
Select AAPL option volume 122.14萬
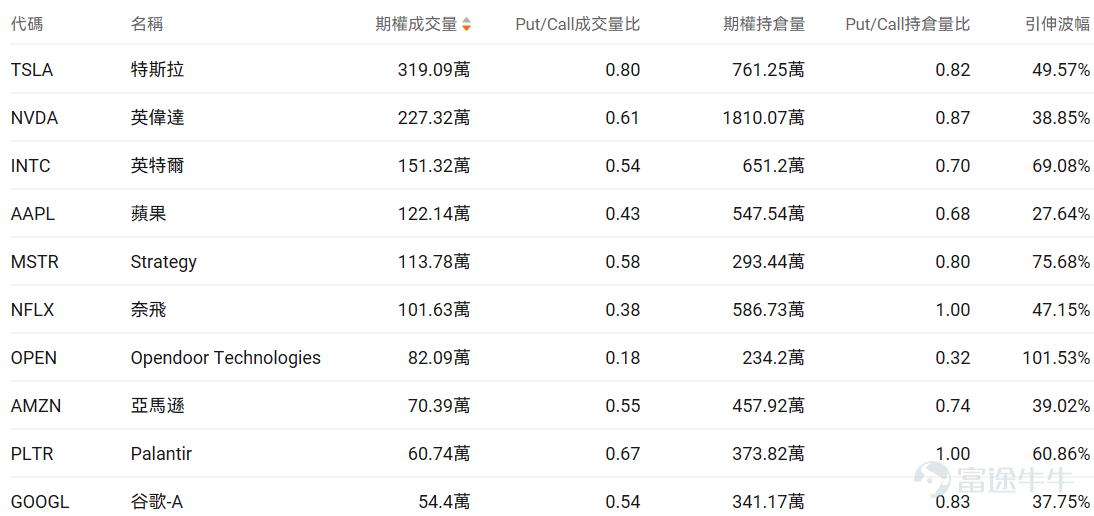click(x=434, y=214)
